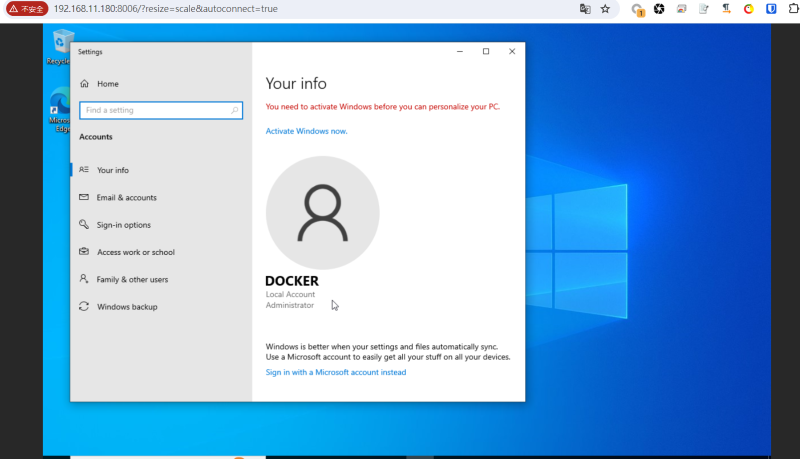Click the Accounts section heading
800x459 pixels.
point(96,137)
